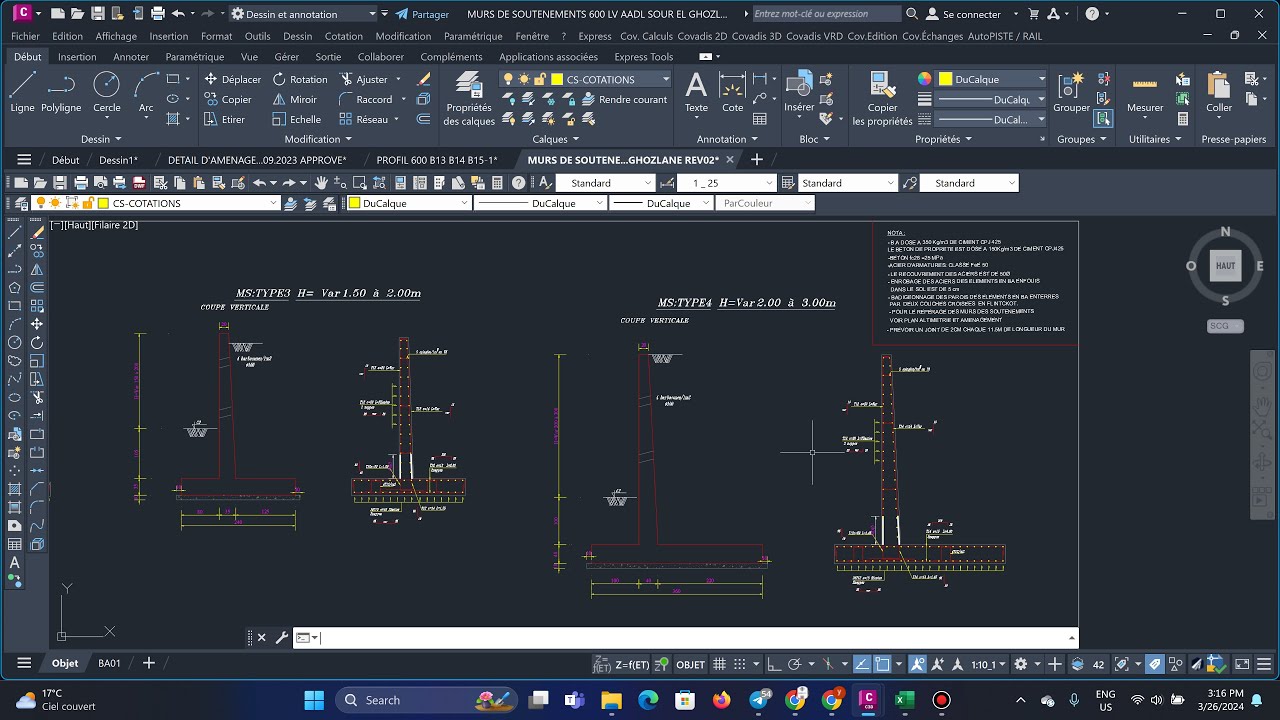The image size is (1280, 720).
Task: Click the Copier tool in Modification panel
Action: click(228, 99)
